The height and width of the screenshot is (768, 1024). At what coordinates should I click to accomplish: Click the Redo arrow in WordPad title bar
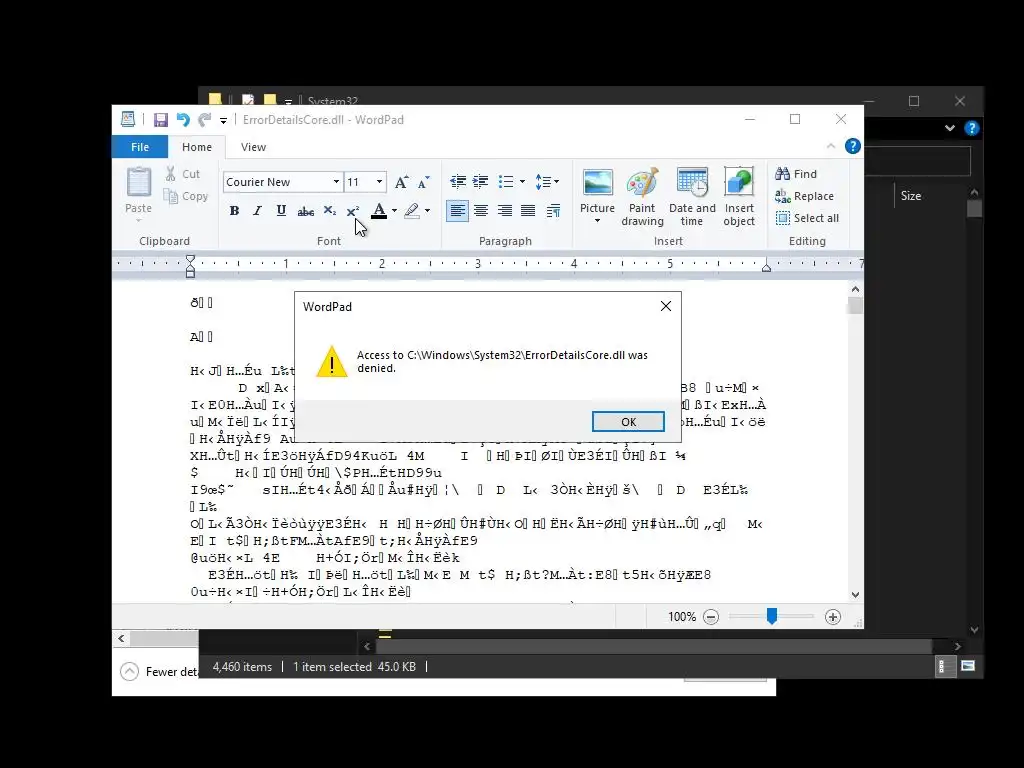(x=204, y=120)
